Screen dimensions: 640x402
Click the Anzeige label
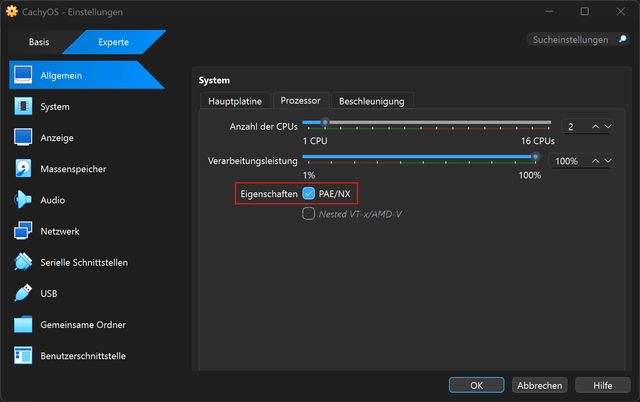[x=57, y=138]
